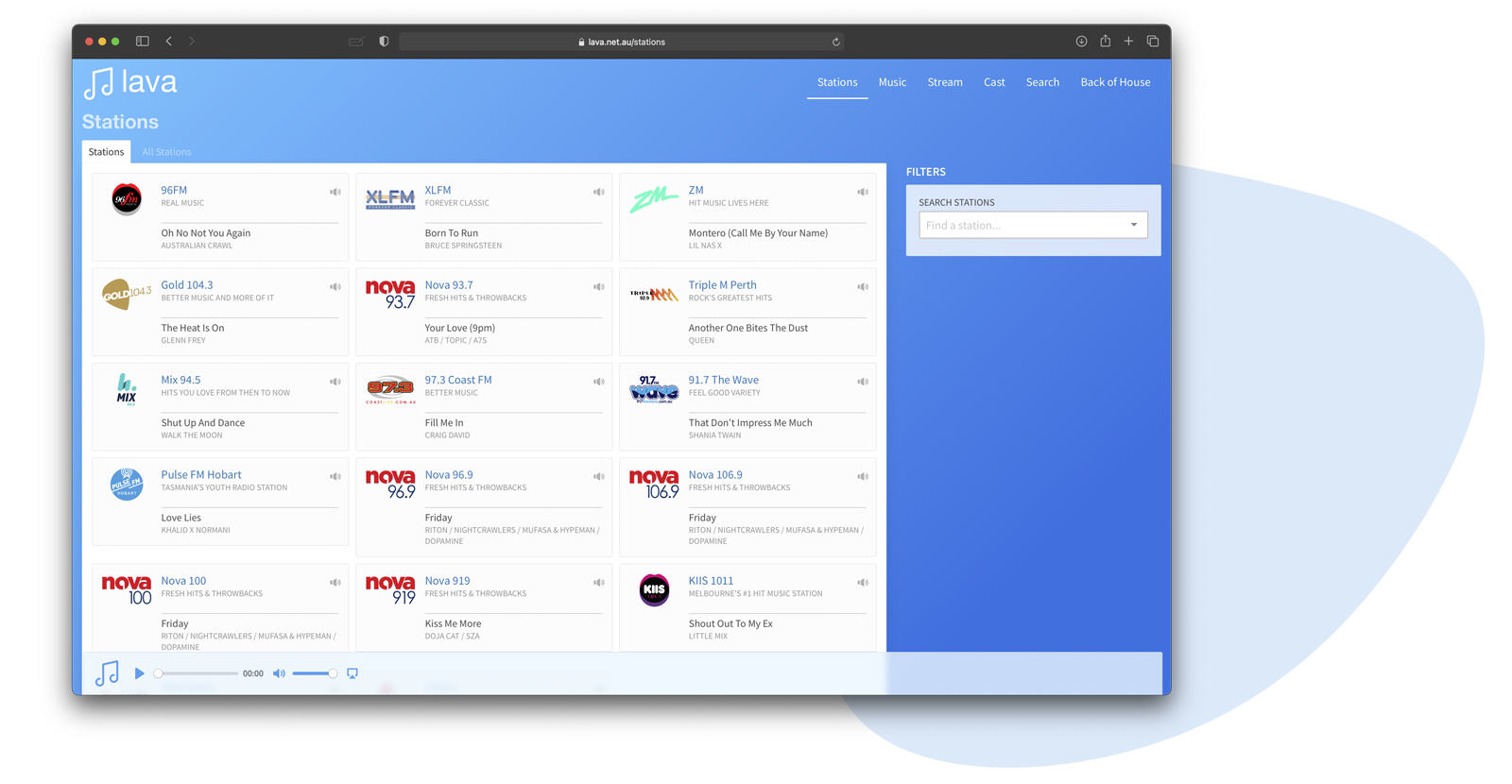Open a new tab with the plus icon
Screen dimensions: 1512x784
pos(1128,42)
